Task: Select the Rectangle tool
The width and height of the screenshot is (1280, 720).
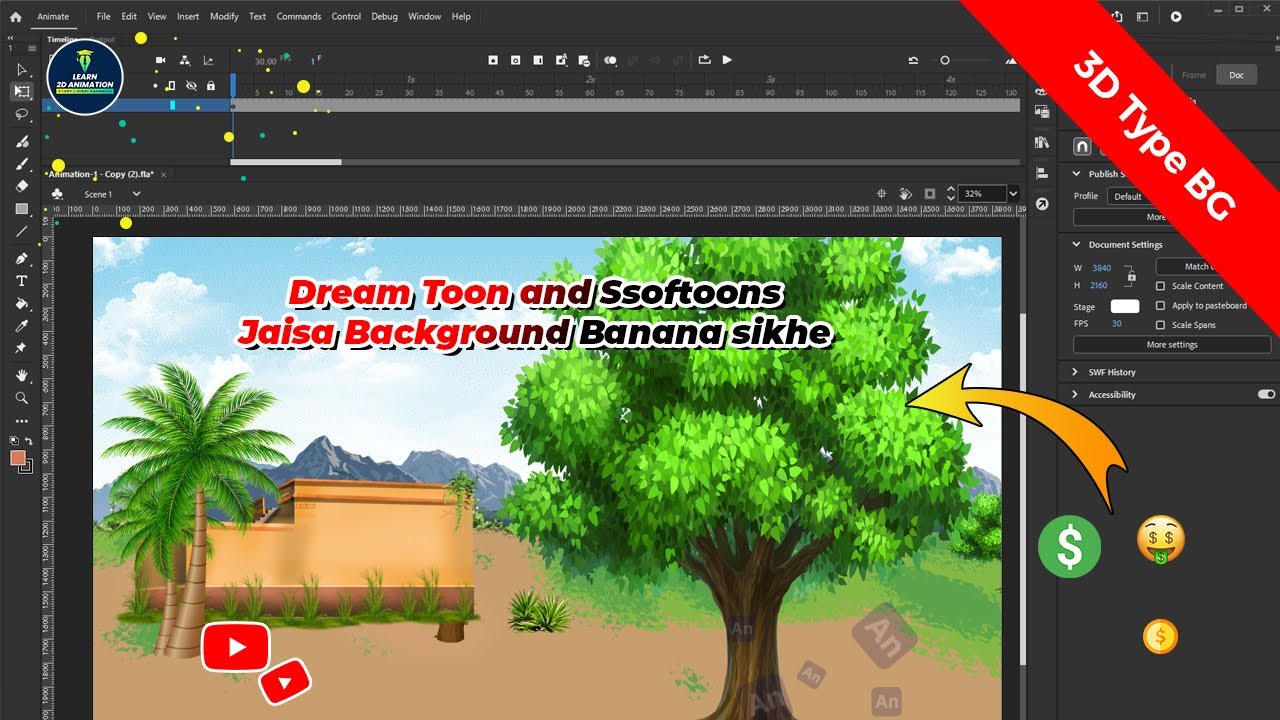Action: point(21,209)
